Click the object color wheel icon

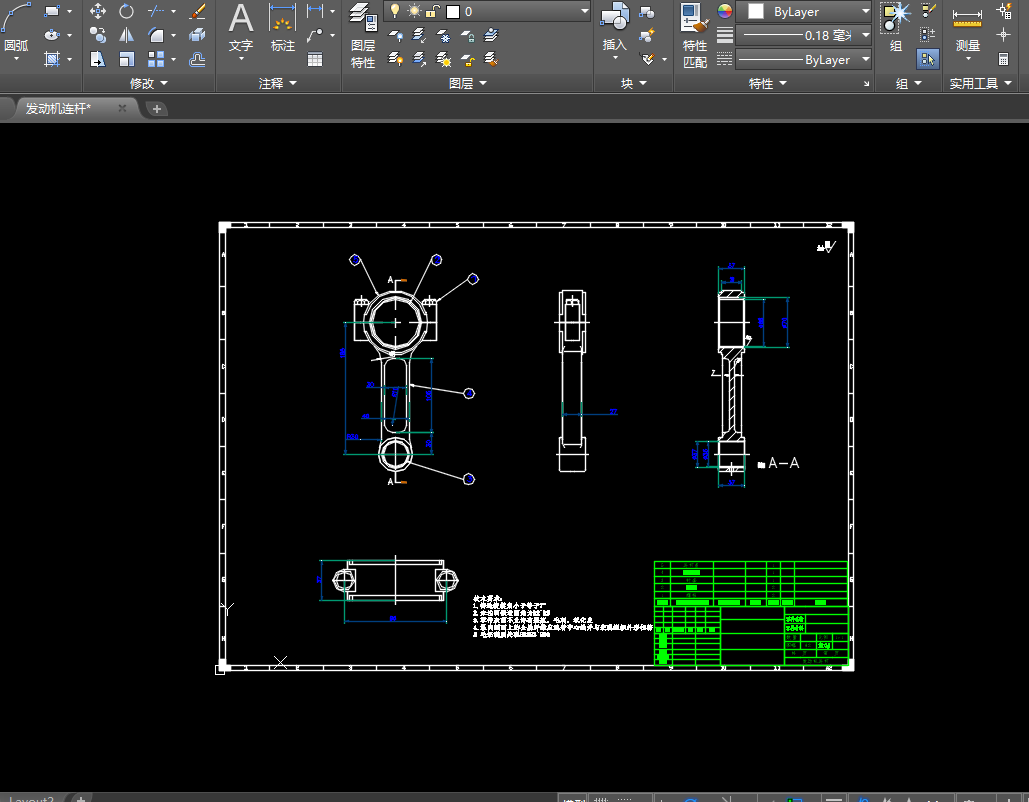tap(724, 11)
